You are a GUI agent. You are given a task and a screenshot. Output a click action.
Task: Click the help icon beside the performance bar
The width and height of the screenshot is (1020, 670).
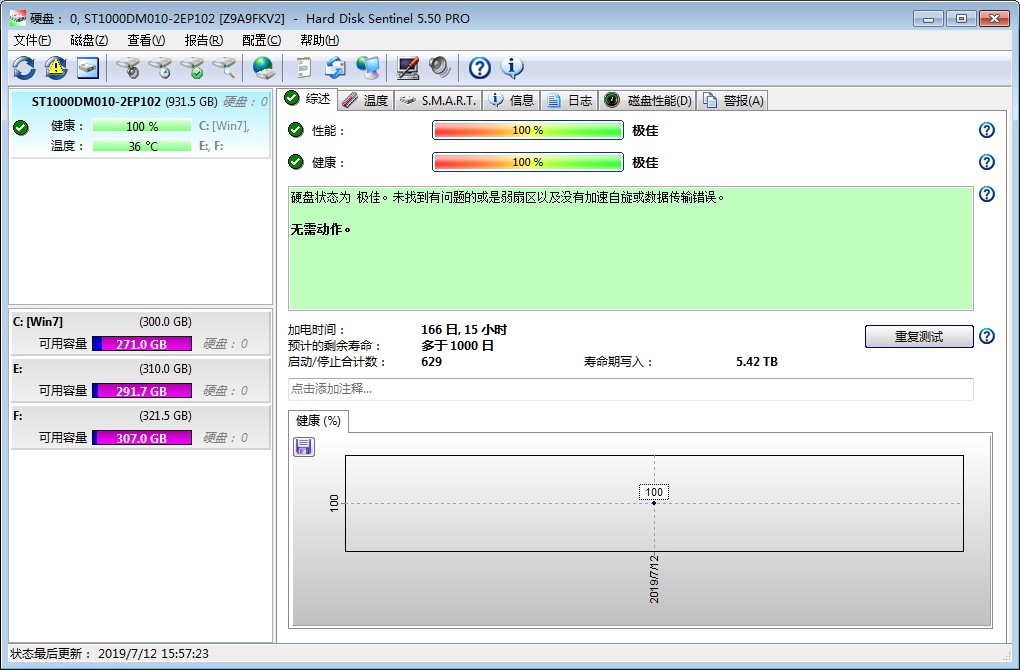986,130
